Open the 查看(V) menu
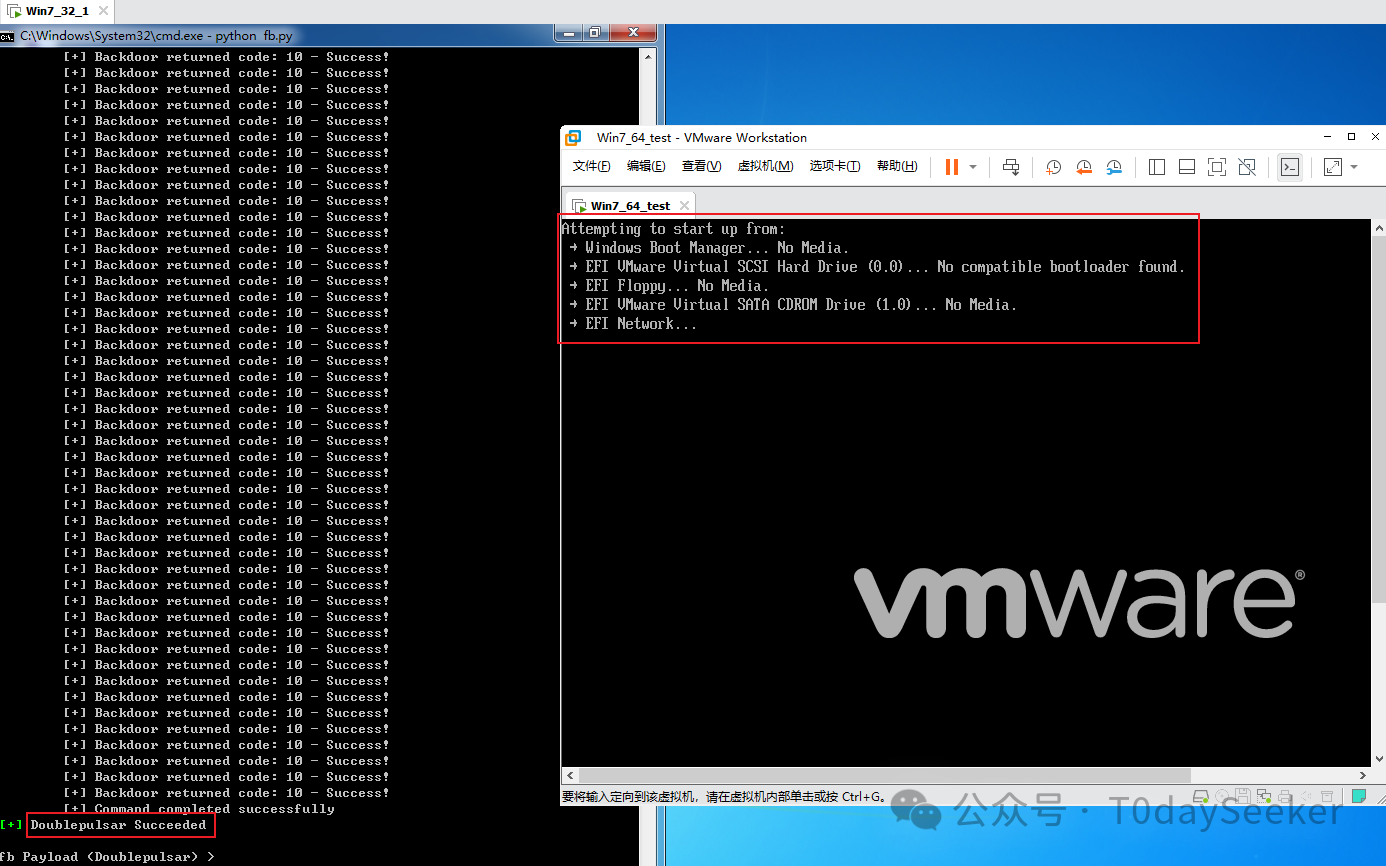This screenshot has width=1386, height=866. click(701, 166)
